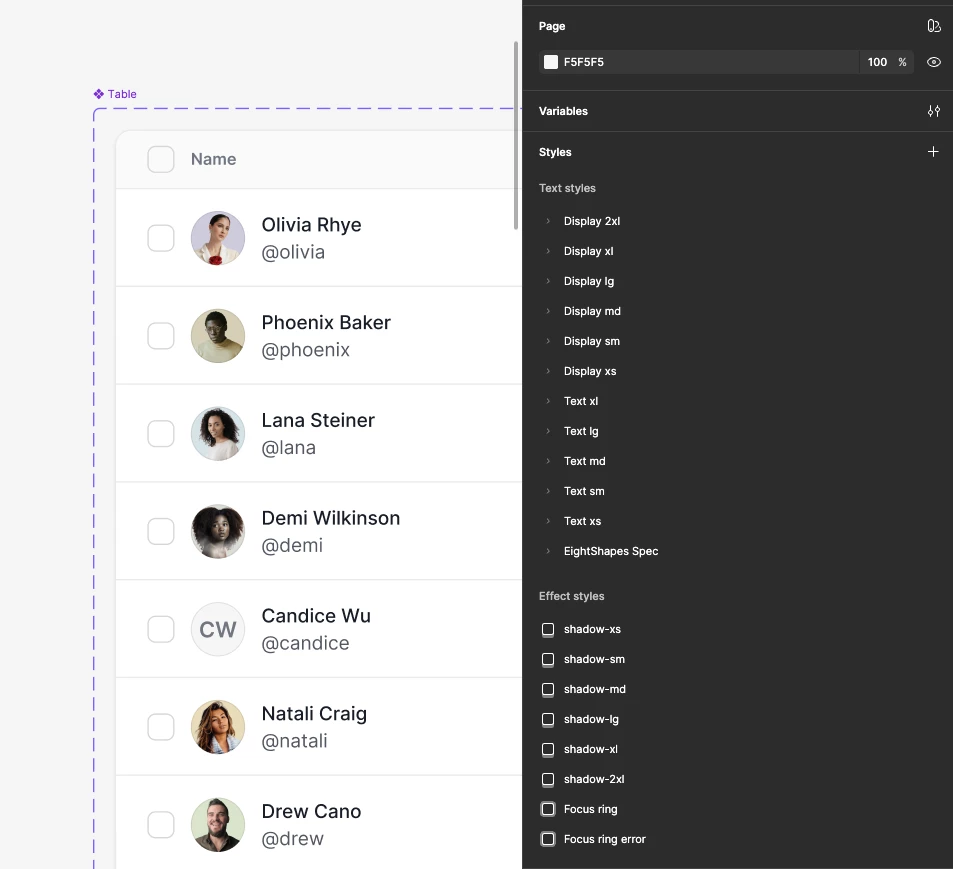Click the Focus ring error effect icon
The width and height of the screenshot is (953, 869).
[x=548, y=839]
